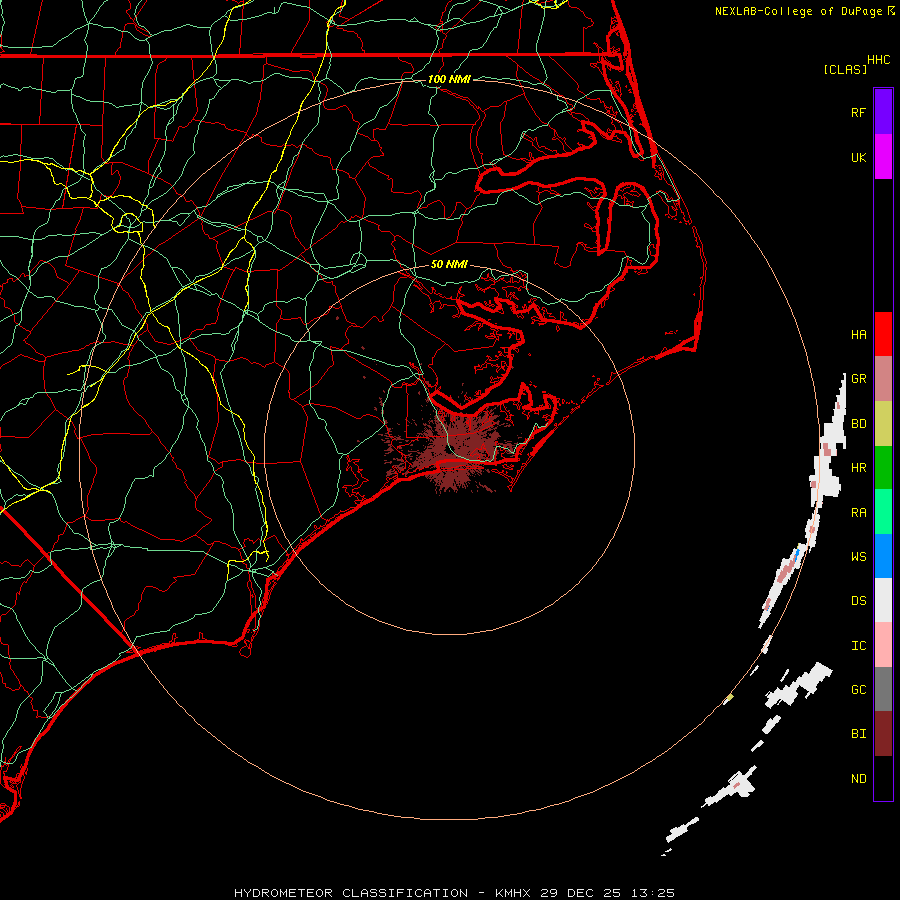The image size is (900, 900).
Task: Click the "HHC" product code text
Action: 878,60
